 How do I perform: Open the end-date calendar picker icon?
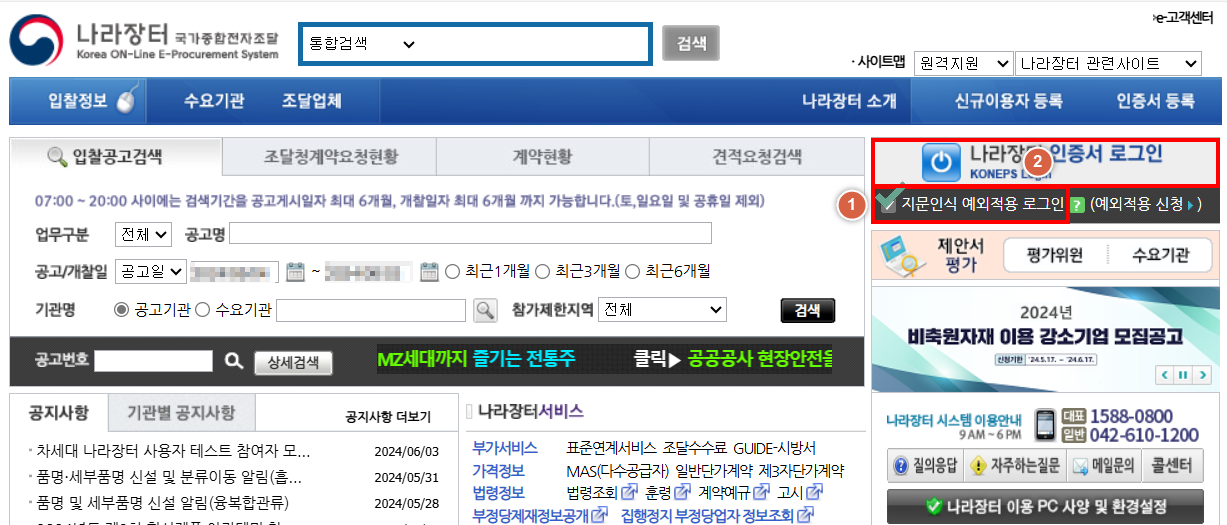(x=429, y=271)
